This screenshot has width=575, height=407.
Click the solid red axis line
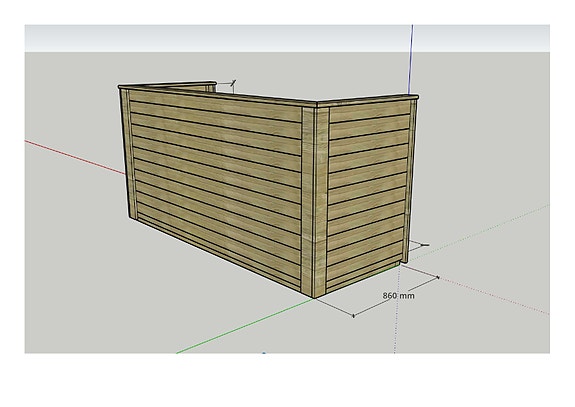click(x=75, y=157)
